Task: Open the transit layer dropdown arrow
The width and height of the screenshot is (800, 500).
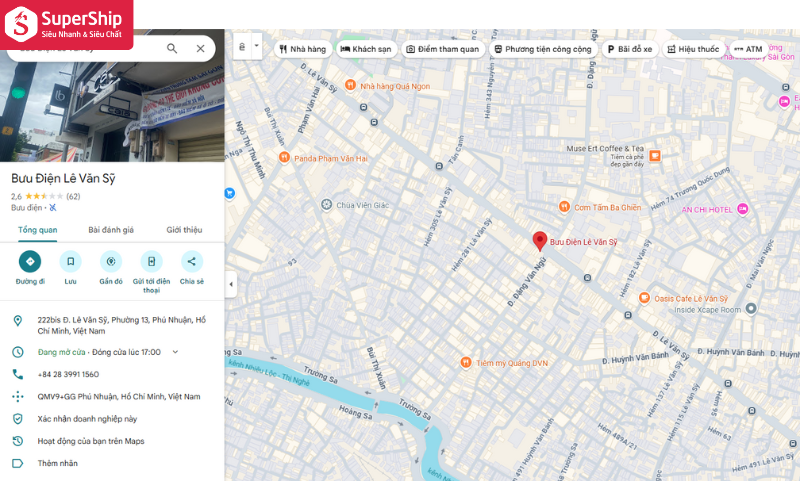Action: coord(257,46)
